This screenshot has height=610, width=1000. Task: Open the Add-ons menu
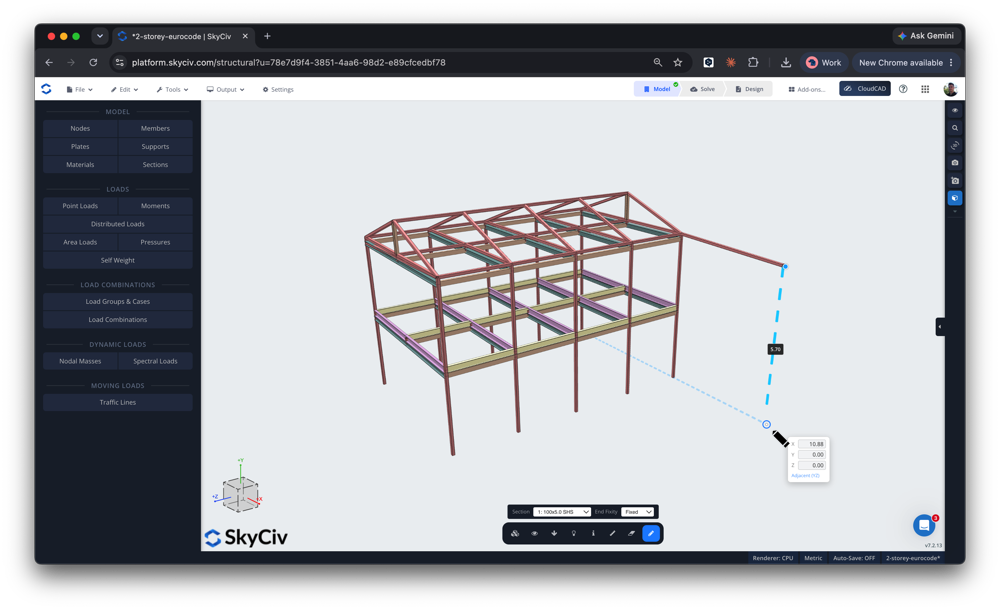807,89
